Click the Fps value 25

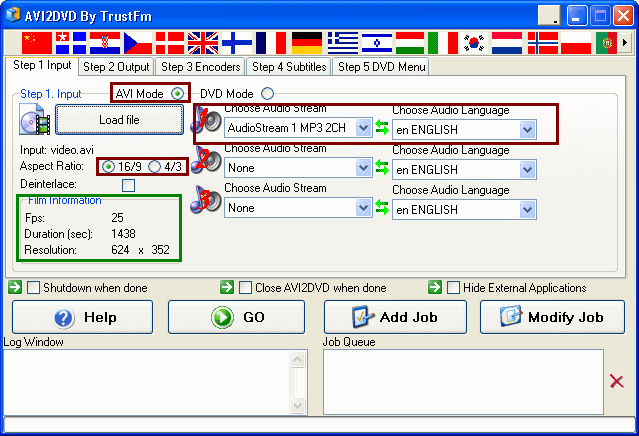coord(117,218)
